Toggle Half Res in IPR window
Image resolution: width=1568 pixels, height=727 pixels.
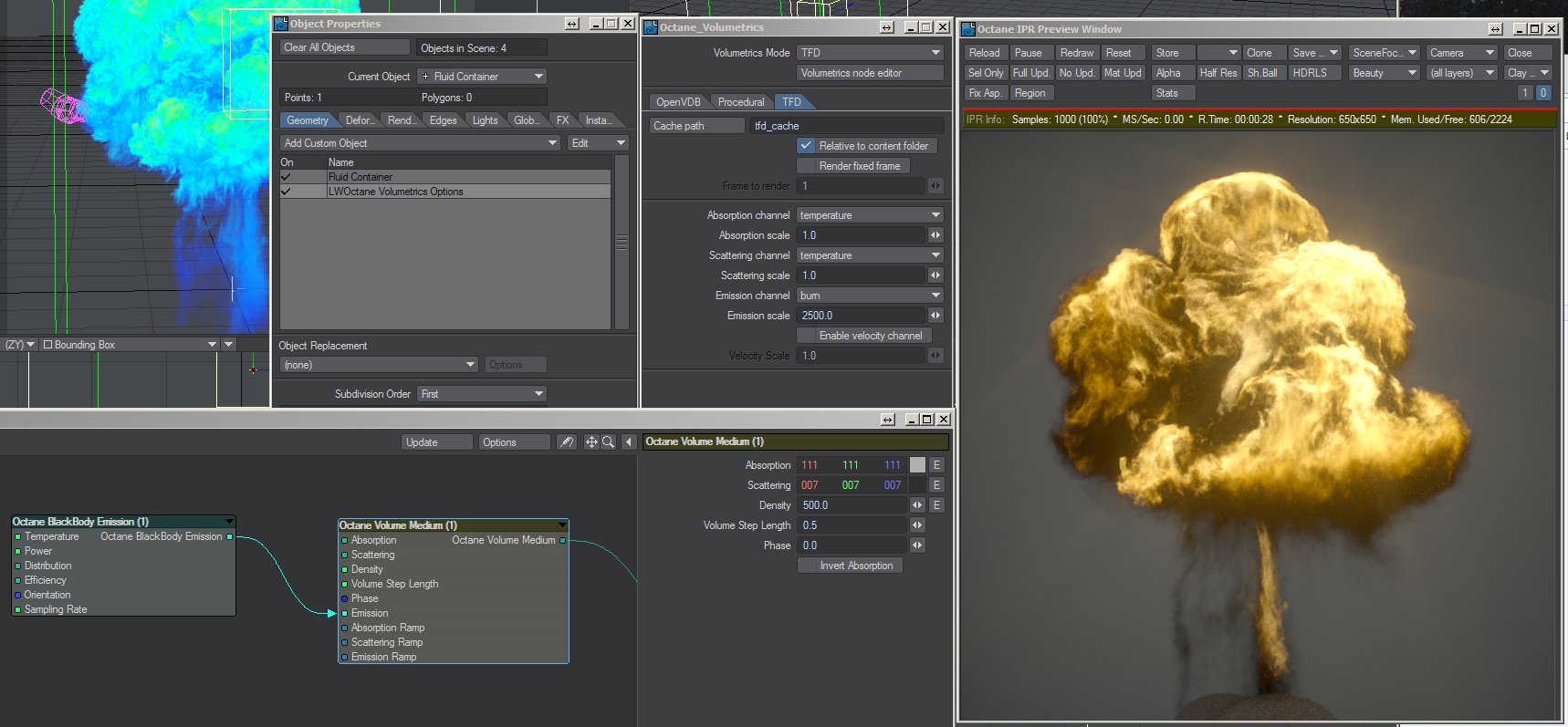point(1218,73)
